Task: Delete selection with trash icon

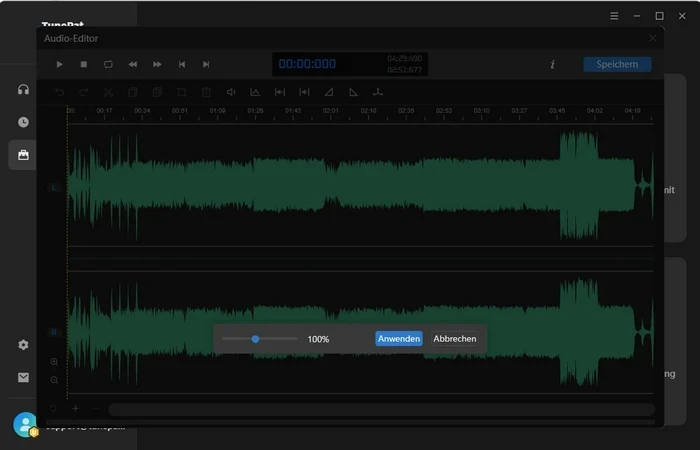Action: point(206,92)
